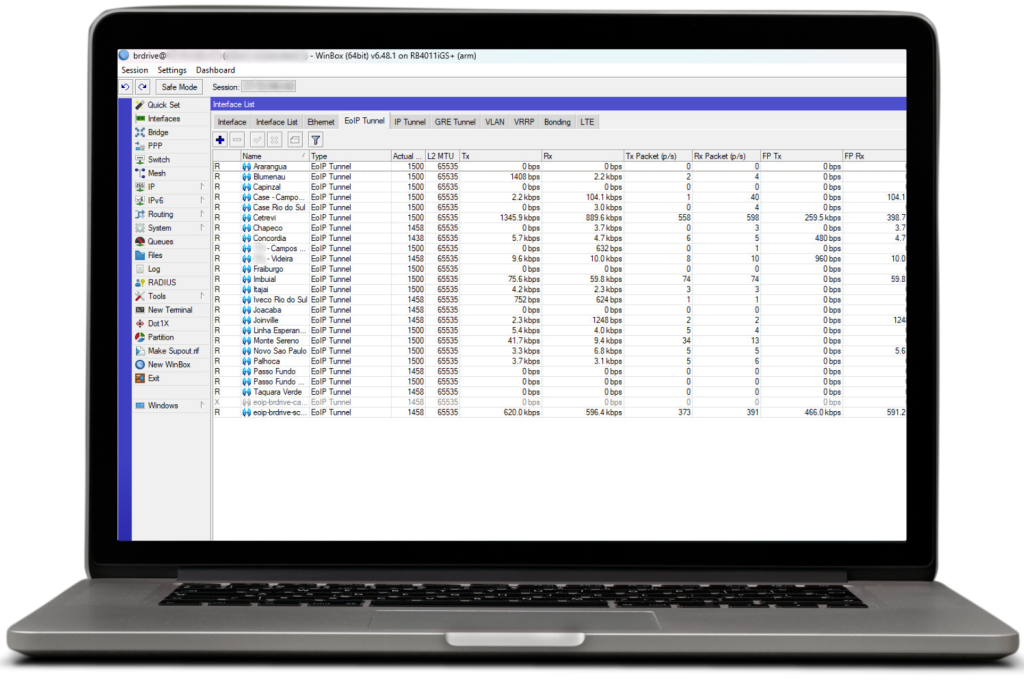Open the Switch section
The height and width of the screenshot is (683, 1024).
pyautogui.click(x=158, y=159)
